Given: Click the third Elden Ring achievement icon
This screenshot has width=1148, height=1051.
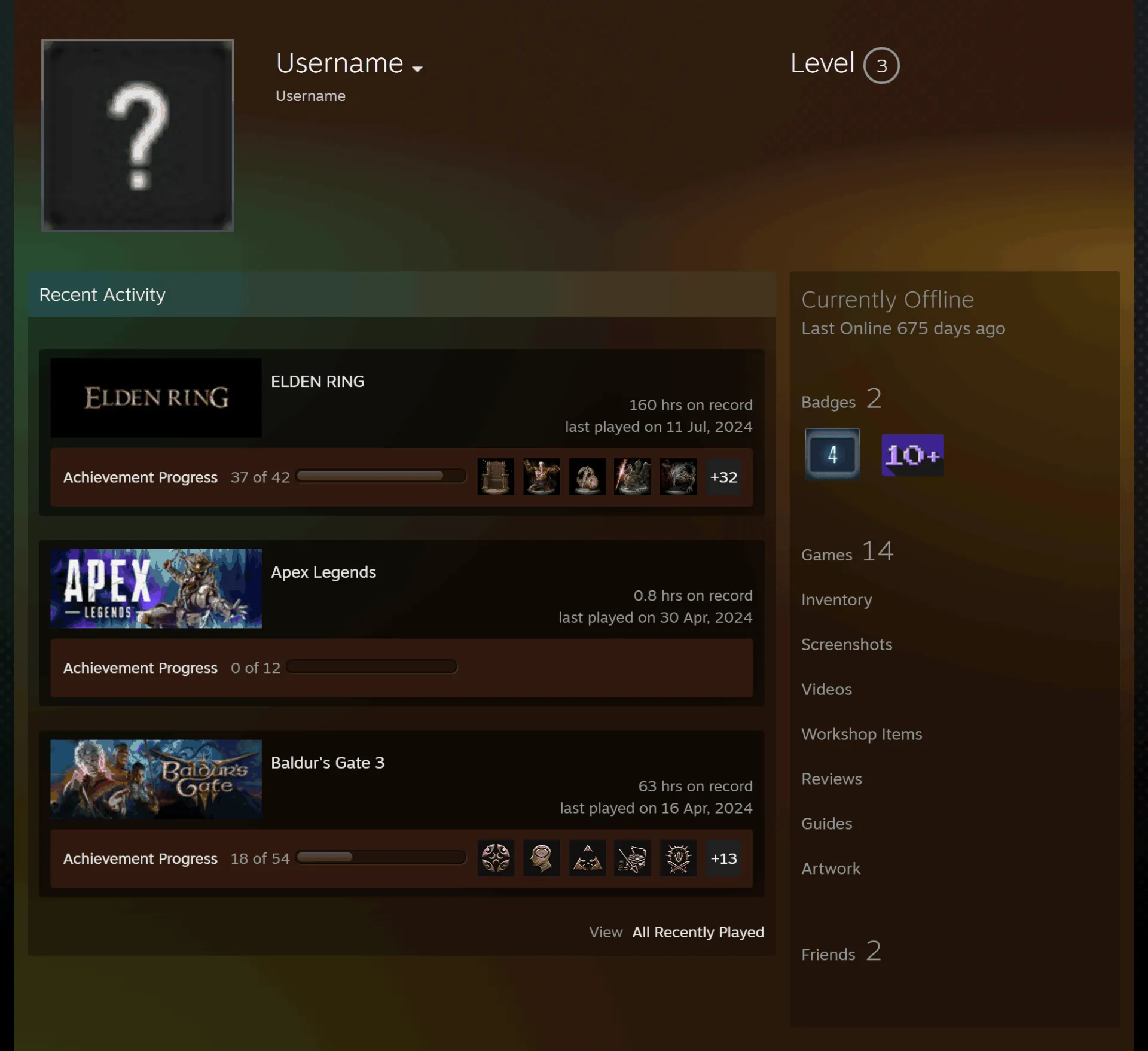Looking at the screenshot, I should (587, 477).
